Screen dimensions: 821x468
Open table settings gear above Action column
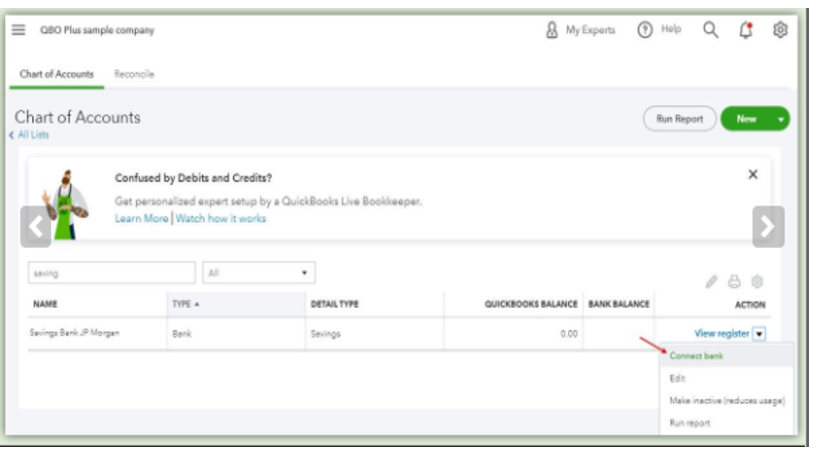[x=757, y=282]
